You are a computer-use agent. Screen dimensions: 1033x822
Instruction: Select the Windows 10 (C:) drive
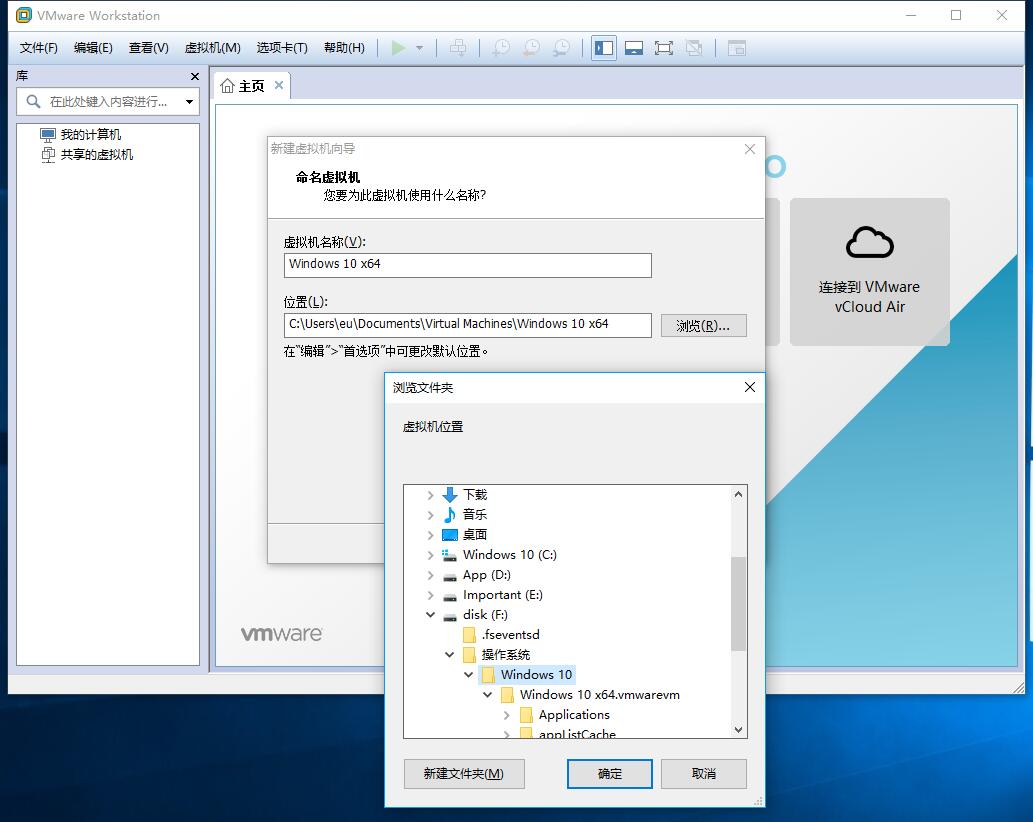tap(509, 555)
